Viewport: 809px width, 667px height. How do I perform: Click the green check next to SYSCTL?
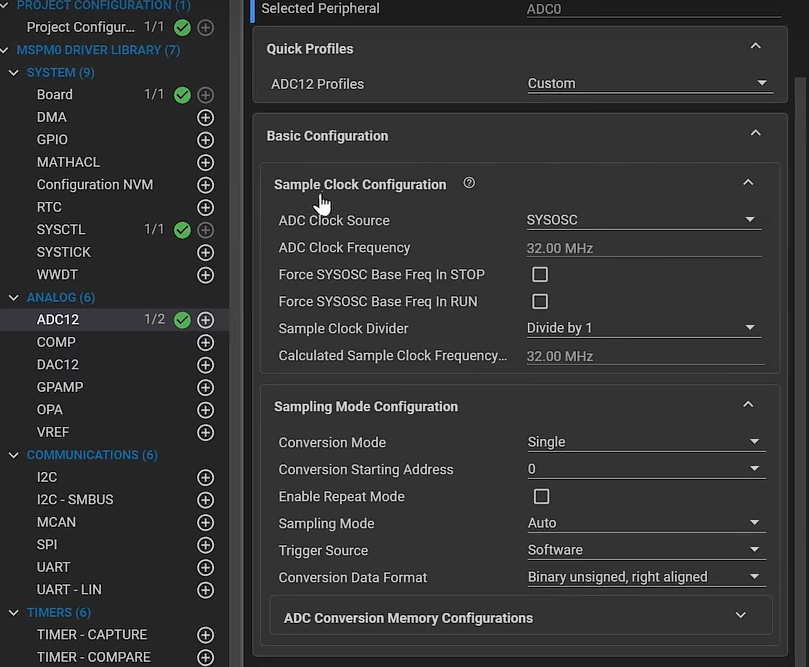pyautogui.click(x=182, y=230)
